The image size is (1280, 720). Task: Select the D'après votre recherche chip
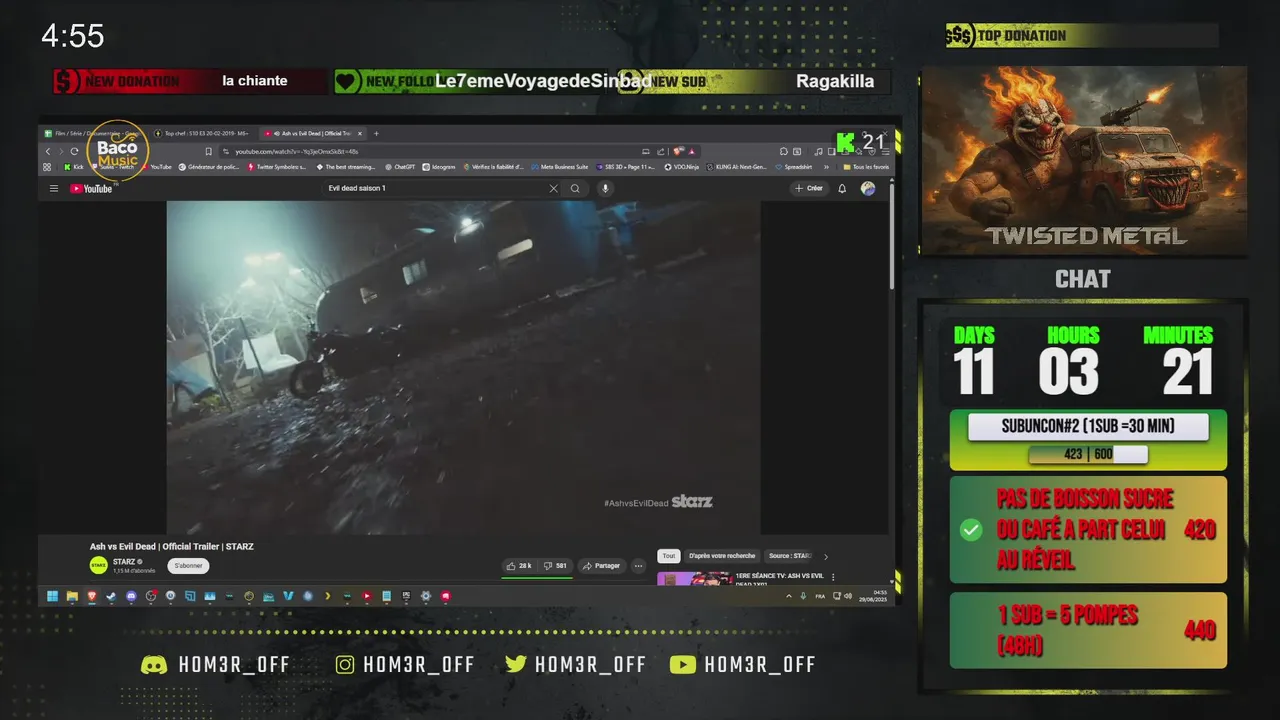tap(722, 556)
